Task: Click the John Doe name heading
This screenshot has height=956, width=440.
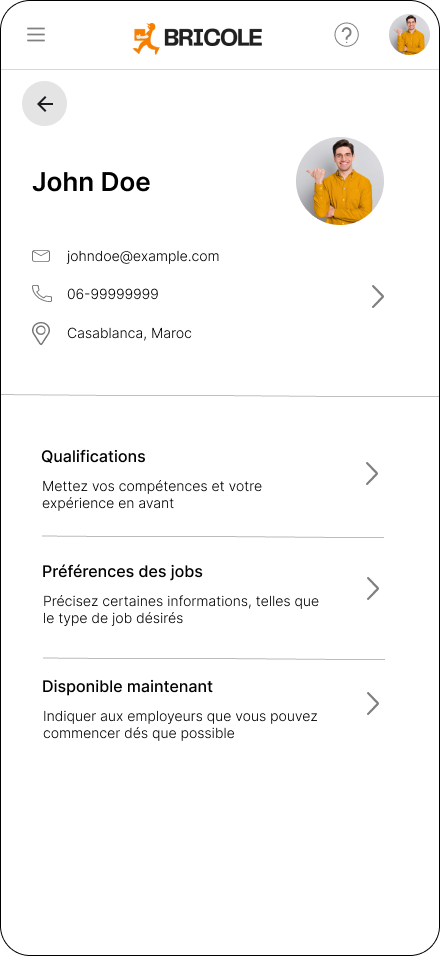Action: (91, 182)
